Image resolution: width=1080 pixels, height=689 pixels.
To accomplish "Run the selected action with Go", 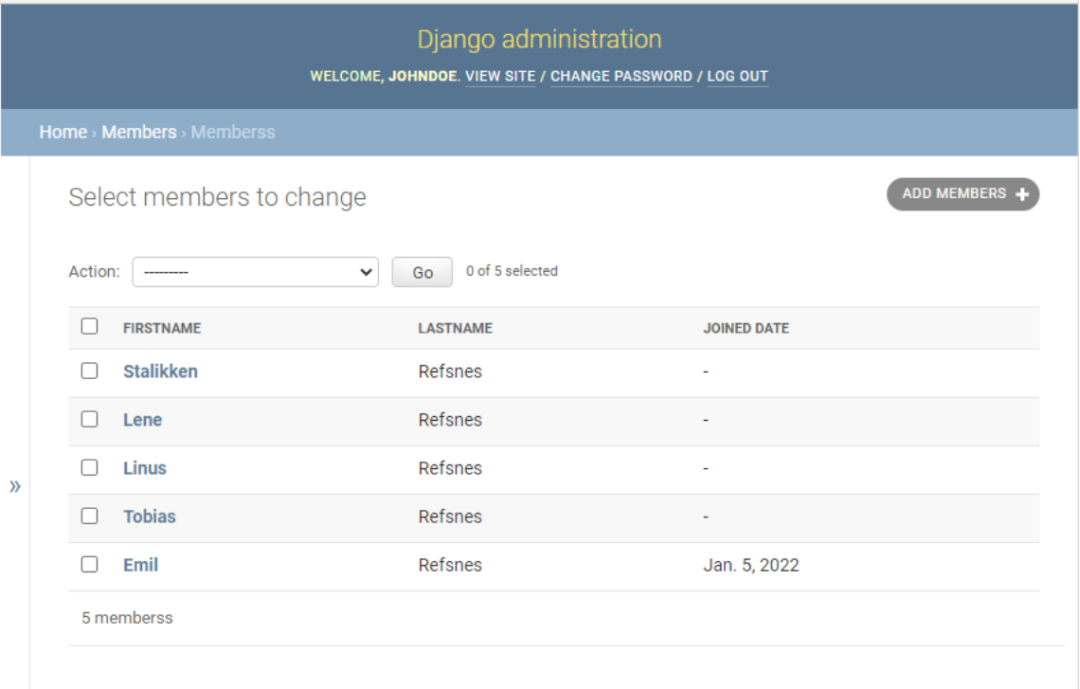I will pos(422,272).
